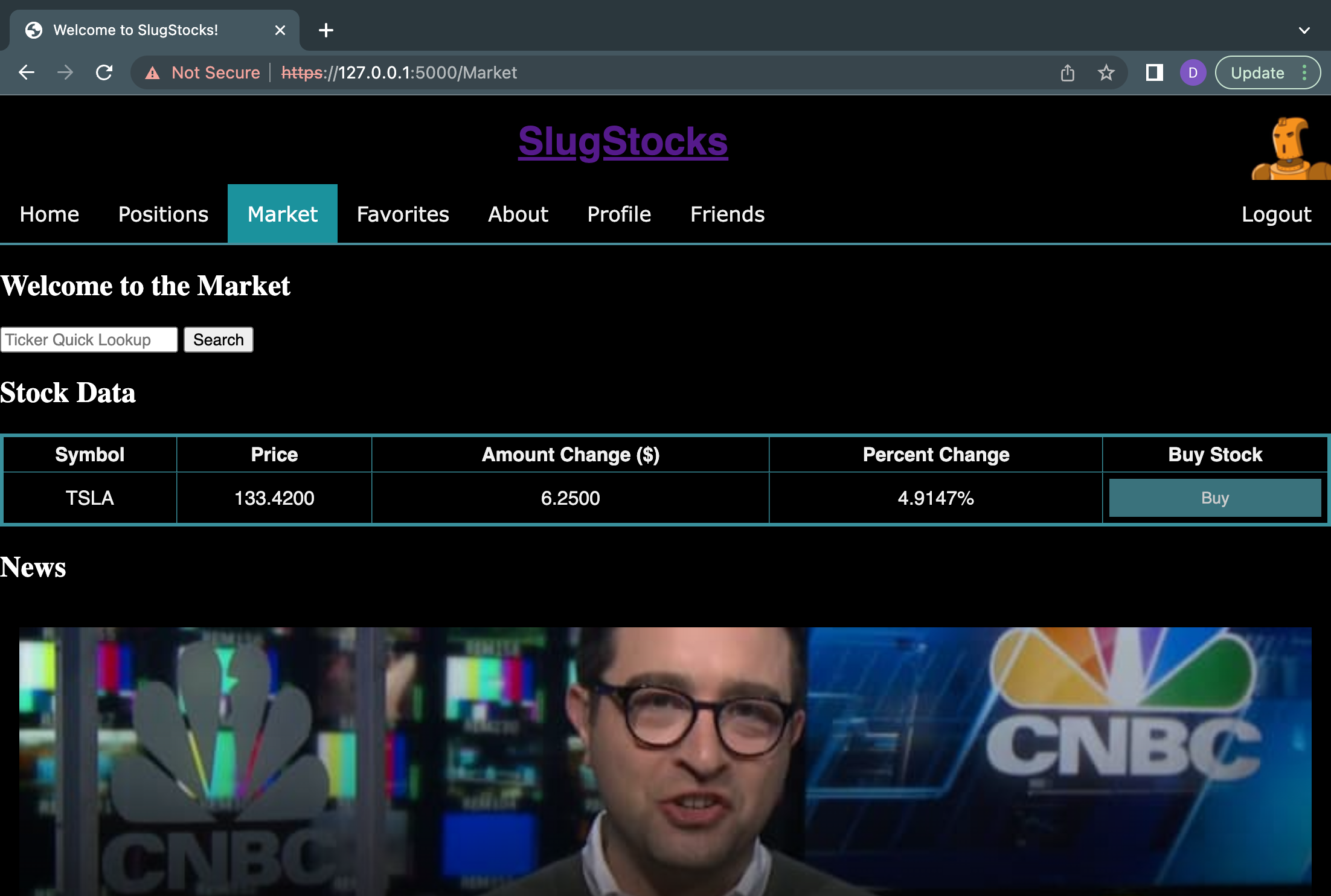Click the orange robot mascot image
Image resolution: width=1331 pixels, height=896 pixels.
(x=1291, y=149)
